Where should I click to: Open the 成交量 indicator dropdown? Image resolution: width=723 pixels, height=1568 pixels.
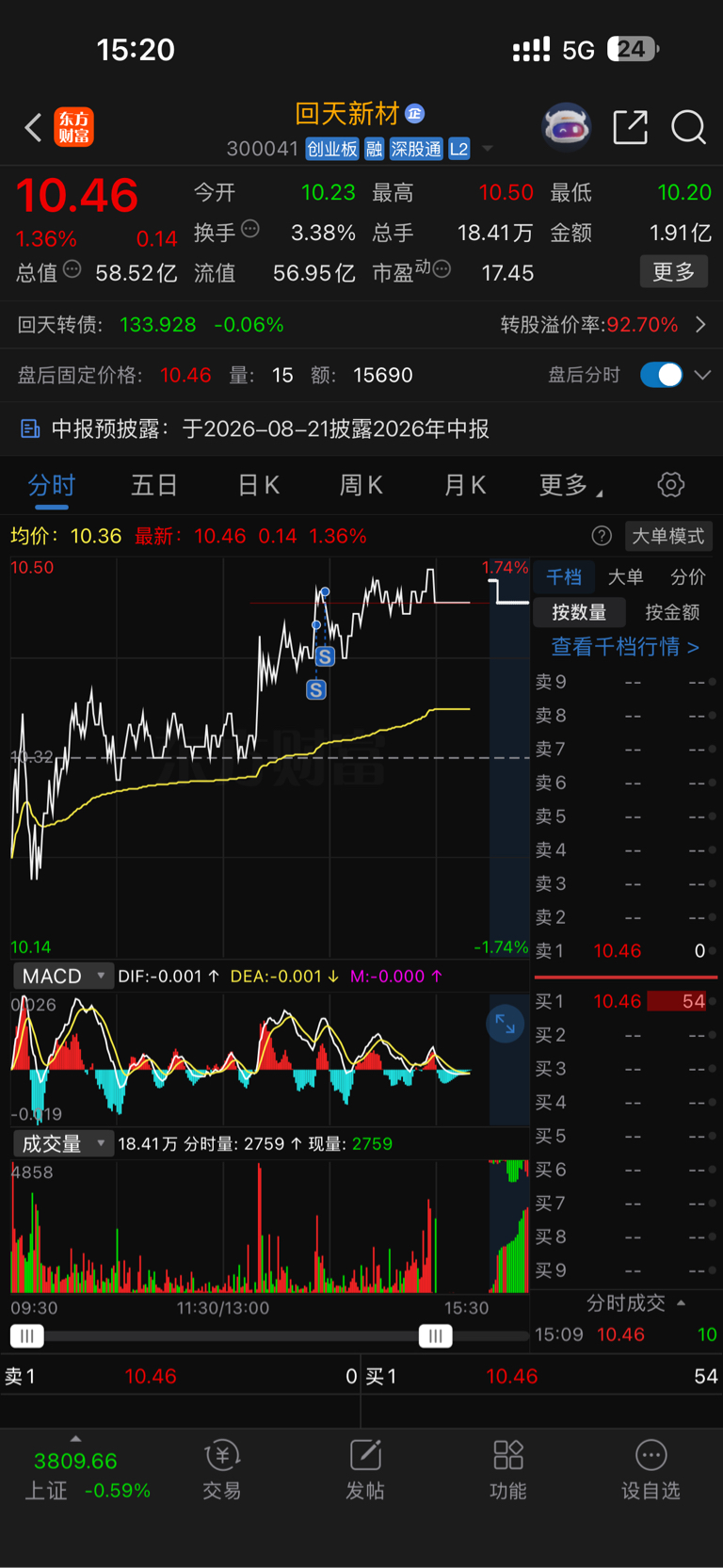coord(63,1143)
